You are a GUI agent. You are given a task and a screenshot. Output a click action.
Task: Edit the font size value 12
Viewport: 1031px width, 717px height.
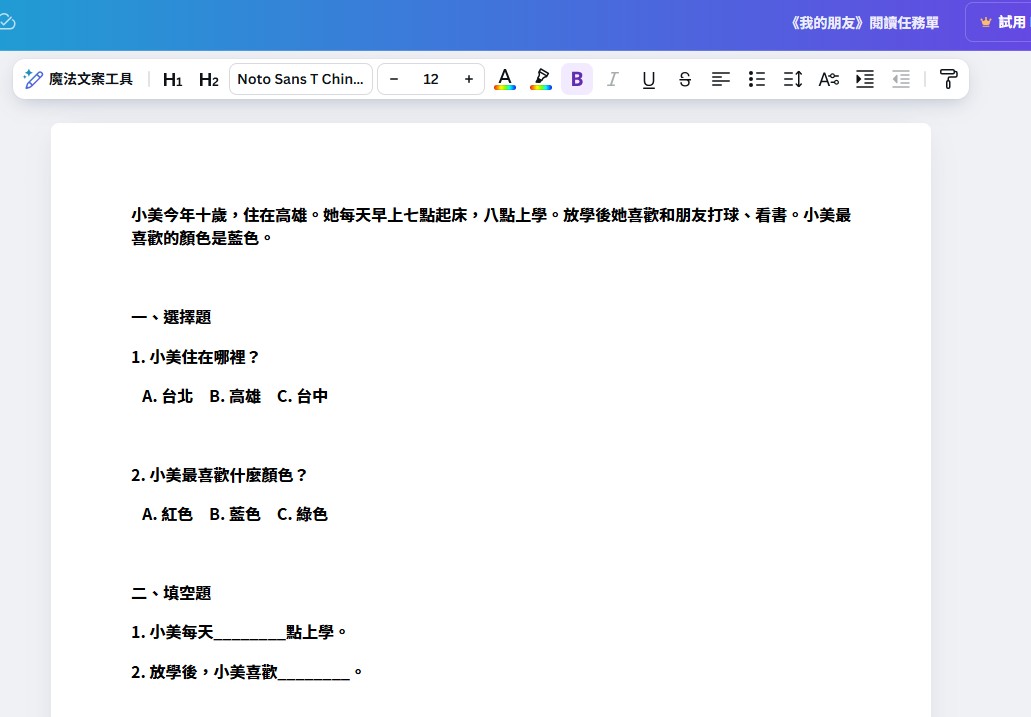431,79
